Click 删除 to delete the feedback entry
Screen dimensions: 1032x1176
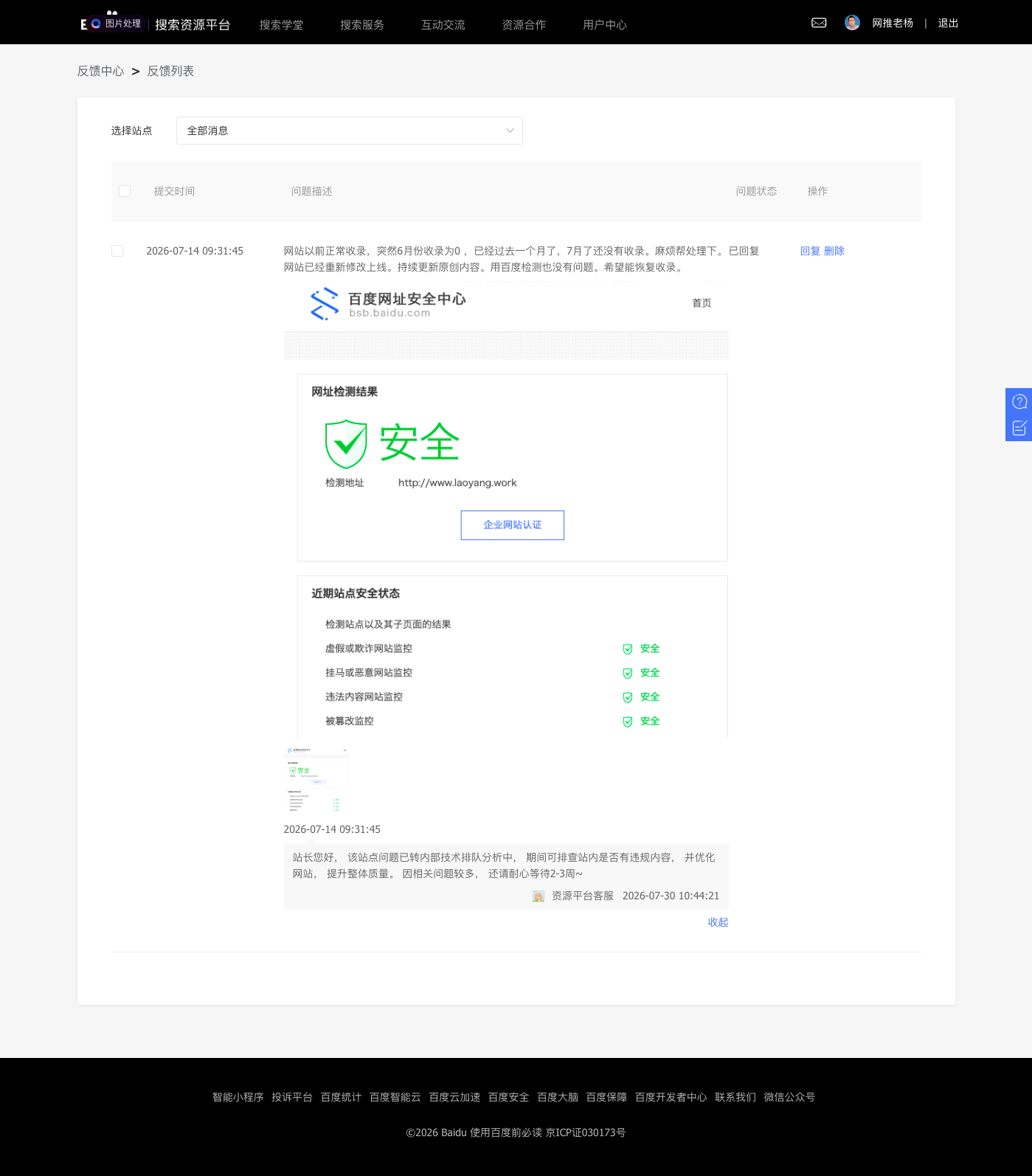point(834,251)
